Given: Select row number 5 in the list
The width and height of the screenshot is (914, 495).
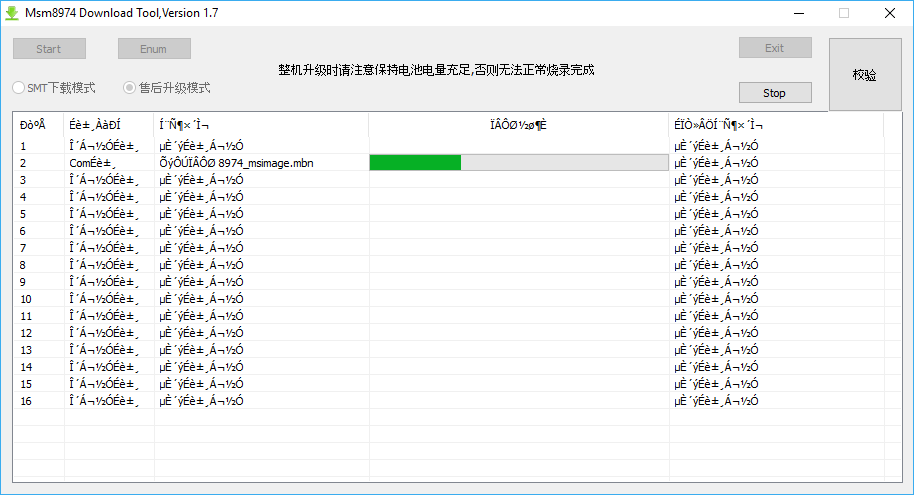Looking at the screenshot, I should coord(23,214).
